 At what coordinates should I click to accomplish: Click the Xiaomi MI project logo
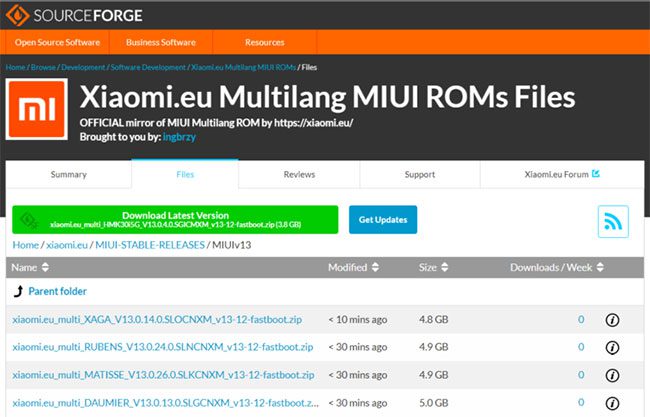pyautogui.click(x=37, y=109)
